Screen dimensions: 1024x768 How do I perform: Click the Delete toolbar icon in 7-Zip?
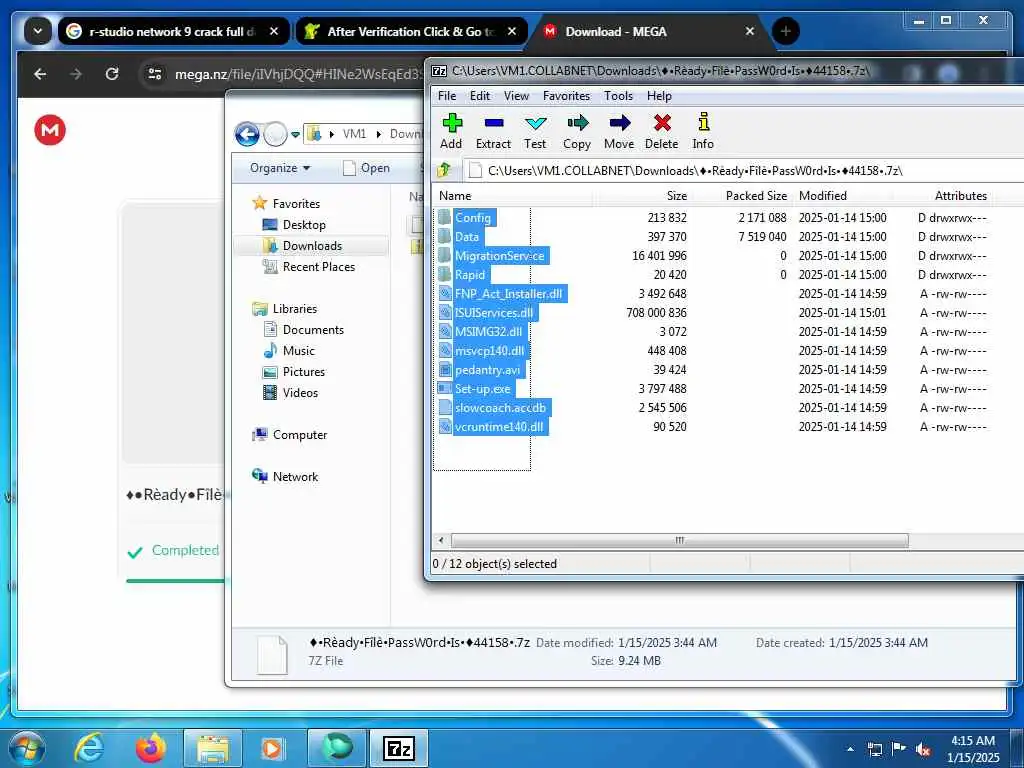[662, 131]
